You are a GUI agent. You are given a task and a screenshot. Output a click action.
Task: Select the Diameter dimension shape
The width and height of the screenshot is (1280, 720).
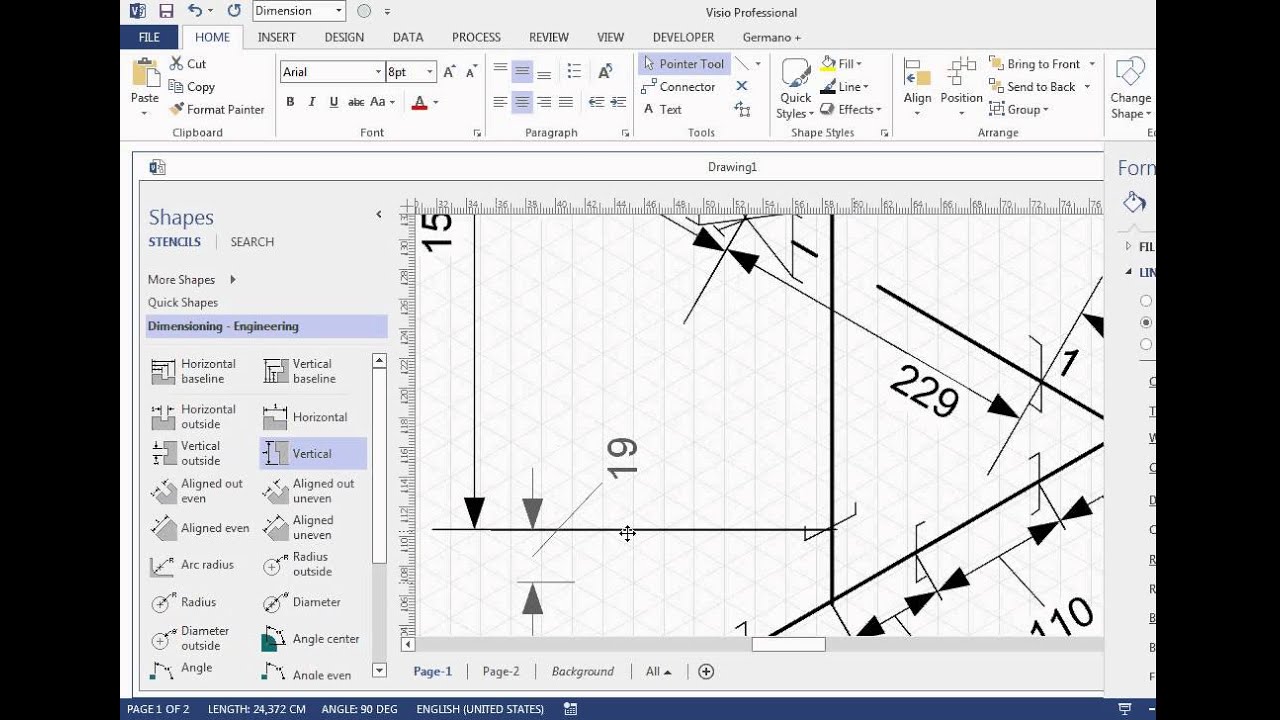click(304, 602)
